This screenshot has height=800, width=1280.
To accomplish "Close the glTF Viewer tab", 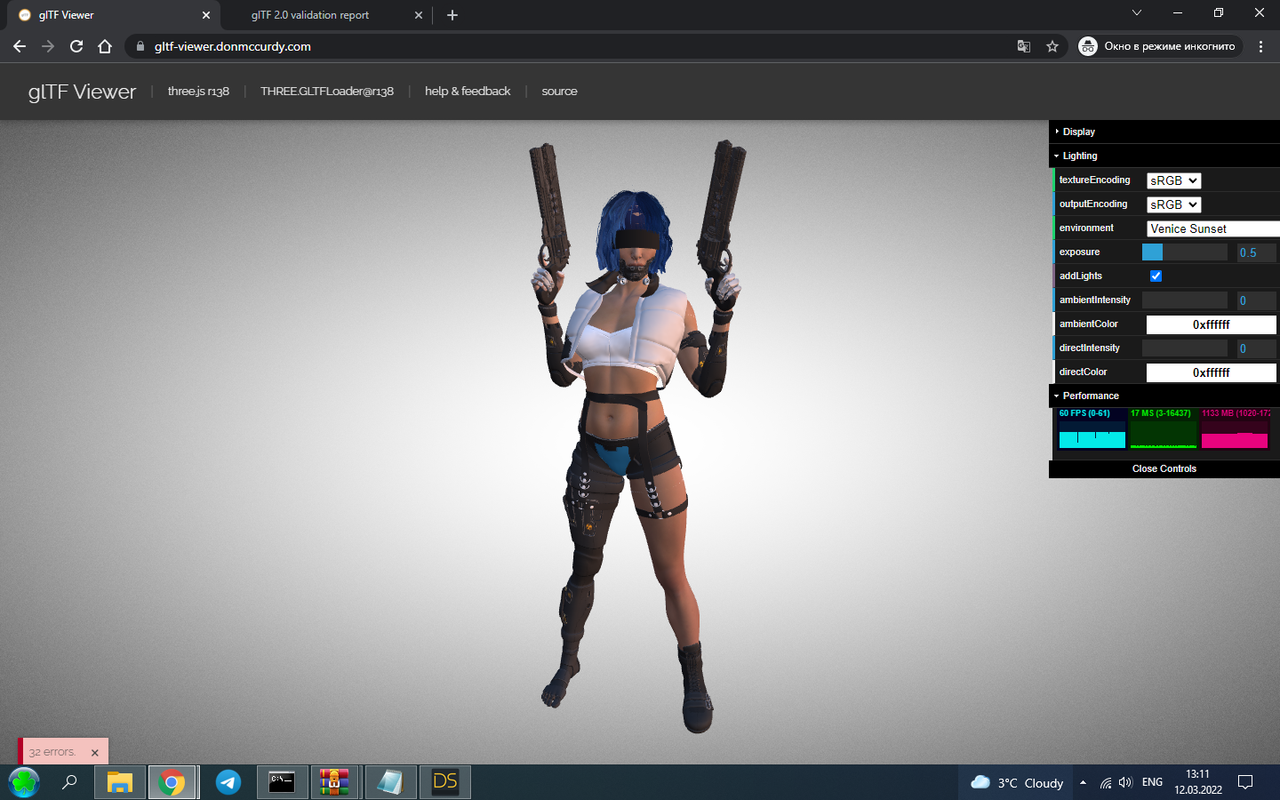I will 207,15.
